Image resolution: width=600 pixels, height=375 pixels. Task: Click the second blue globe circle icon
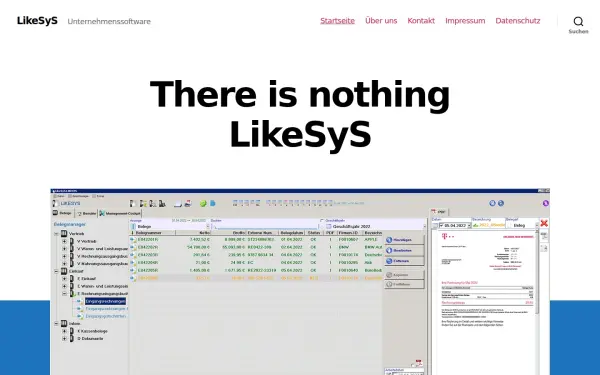pyautogui.click(x=501, y=203)
